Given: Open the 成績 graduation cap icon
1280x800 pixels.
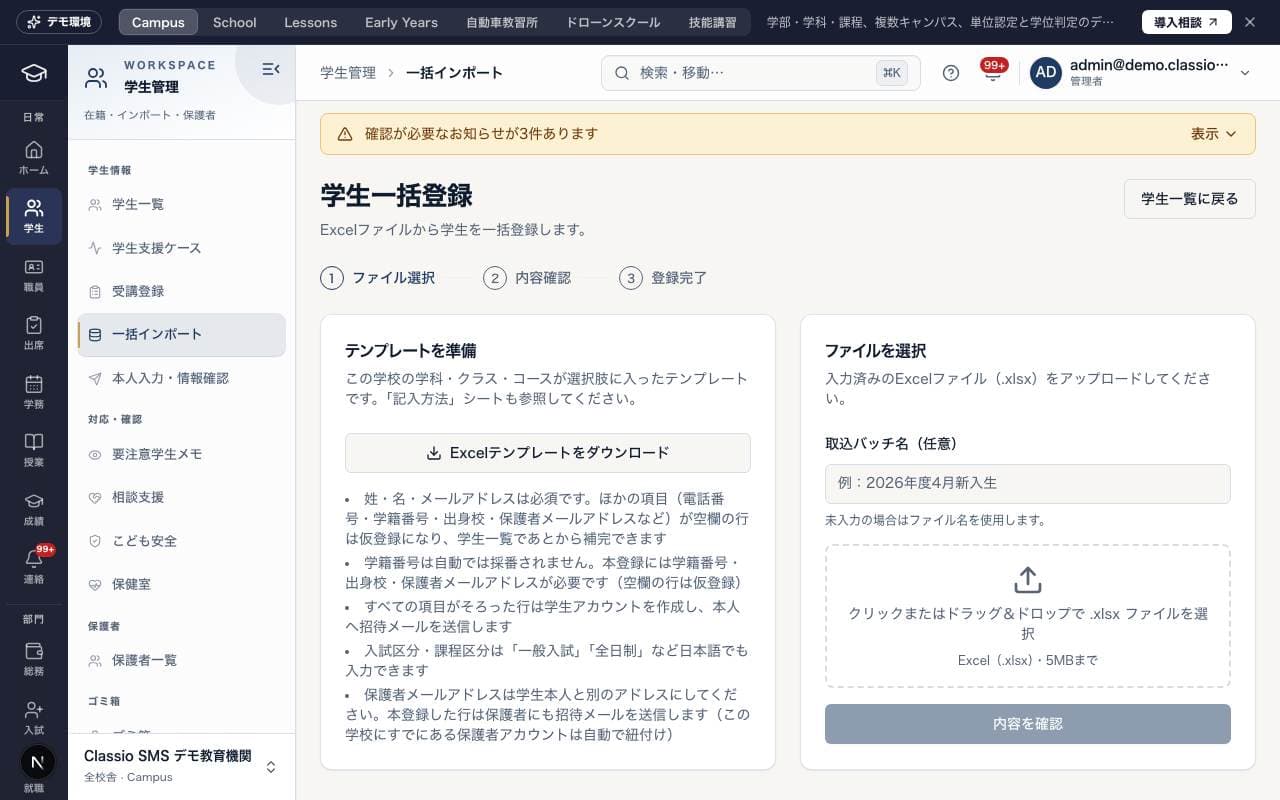Looking at the screenshot, I should coord(34,509).
